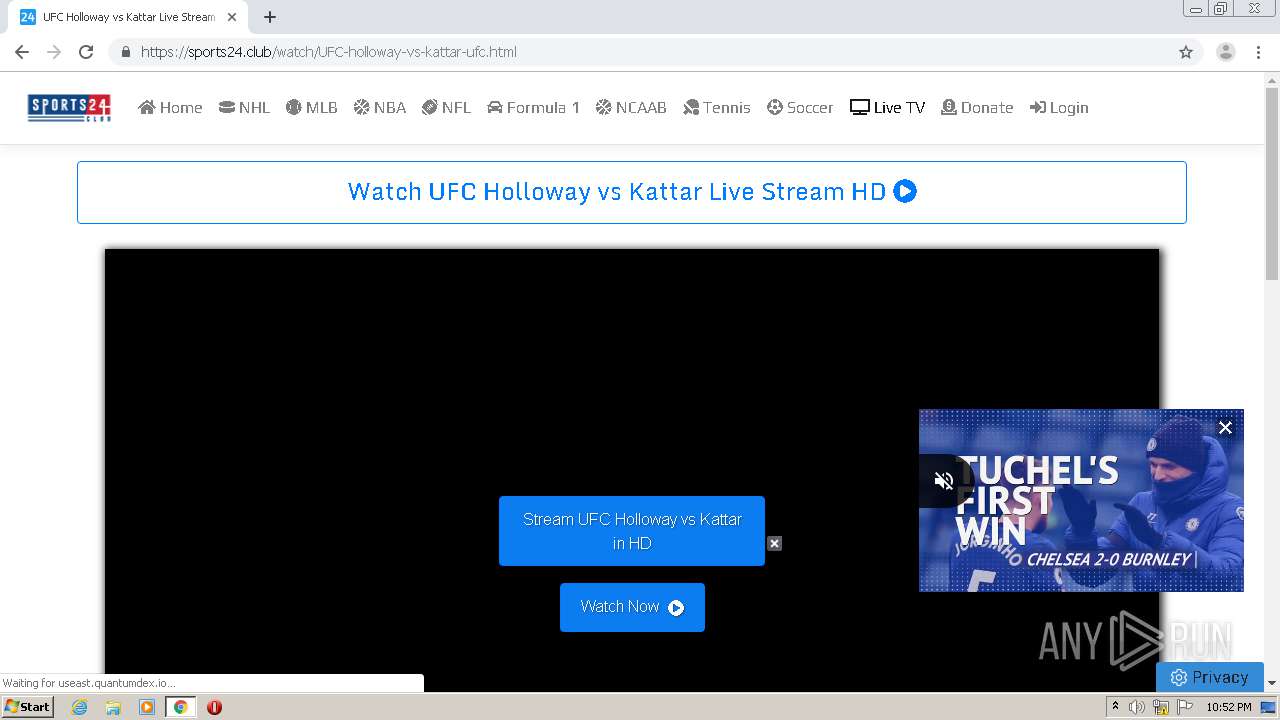Select the Chrome taskbar button
Viewport: 1280px width, 720px height.
coord(180,707)
